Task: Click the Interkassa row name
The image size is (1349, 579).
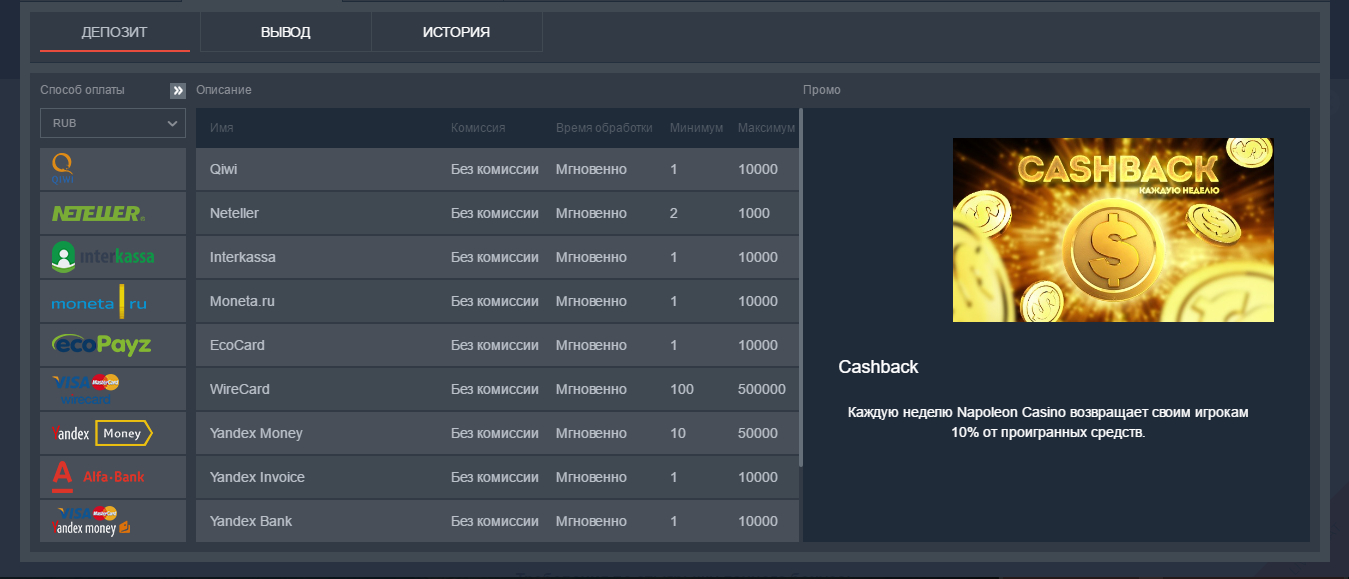Action: pos(243,257)
